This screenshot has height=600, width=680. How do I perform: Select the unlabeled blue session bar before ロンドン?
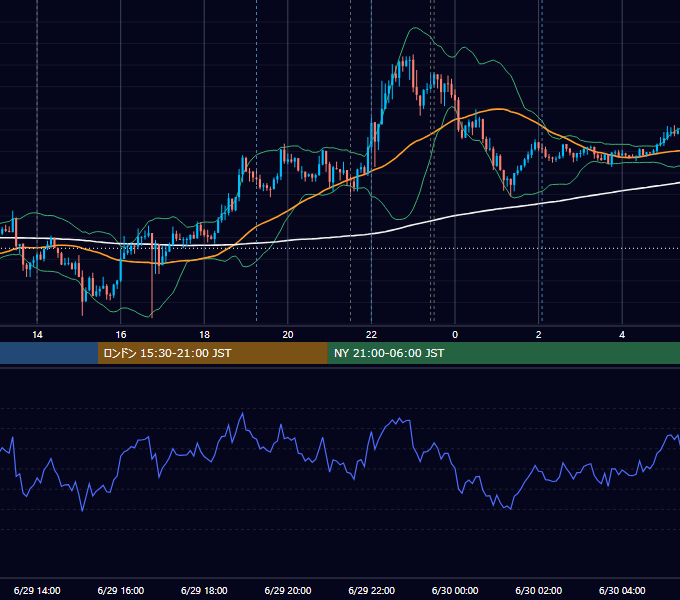pos(49,353)
